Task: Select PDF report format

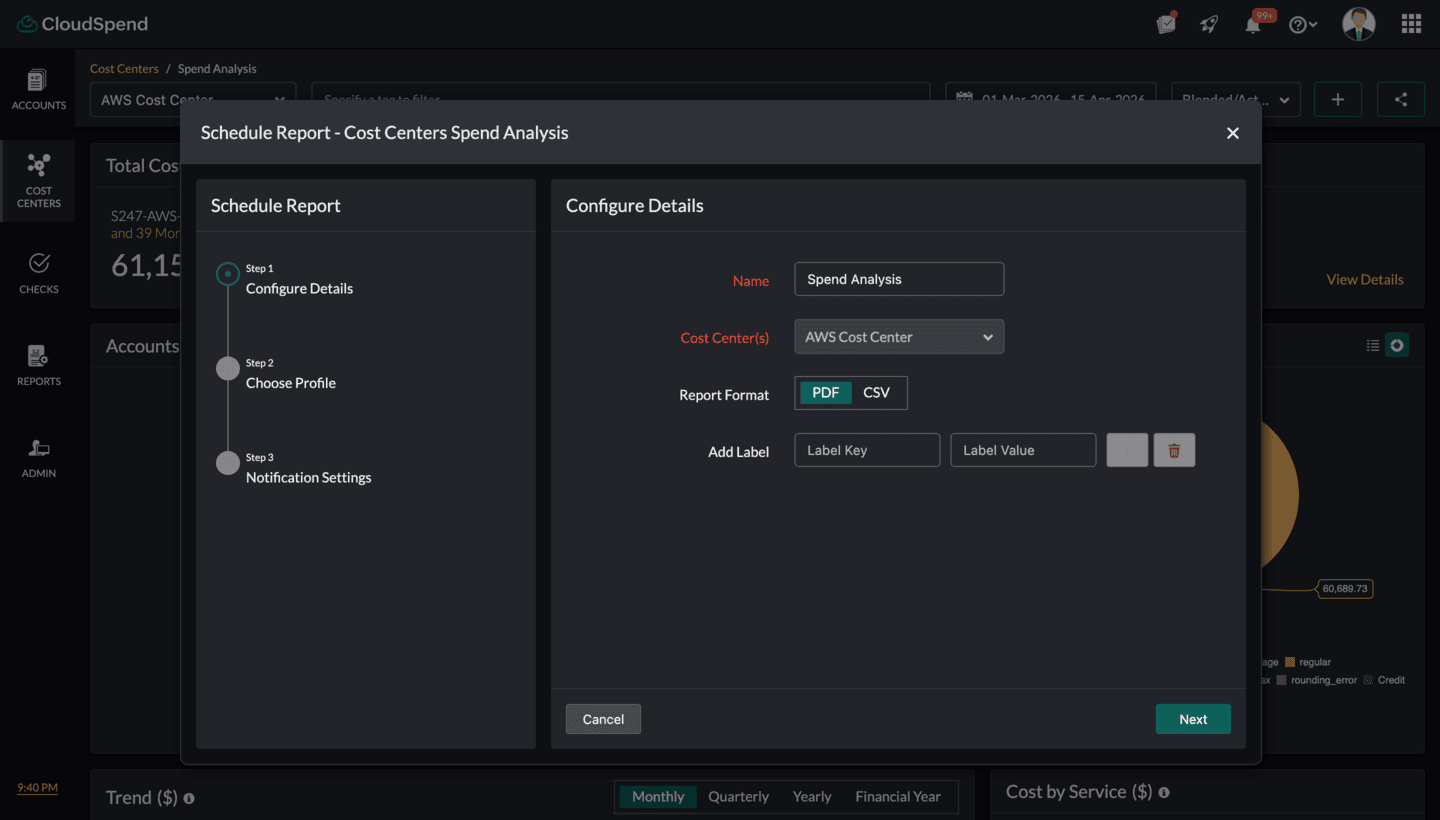Action: tap(825, 393)
